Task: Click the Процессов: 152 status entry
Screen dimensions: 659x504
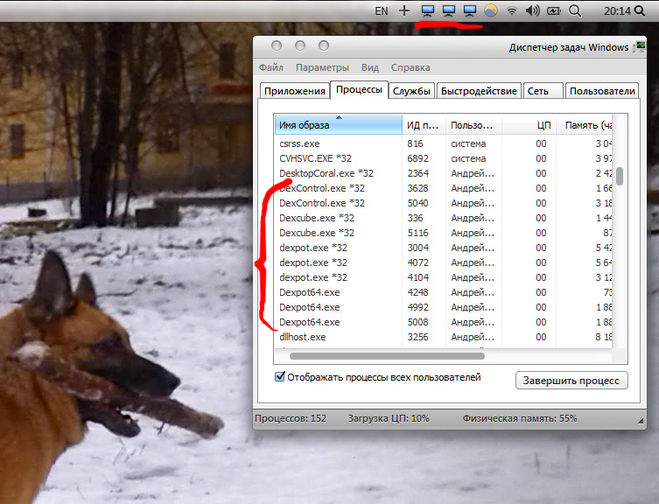Action: (x=290, y=419)
